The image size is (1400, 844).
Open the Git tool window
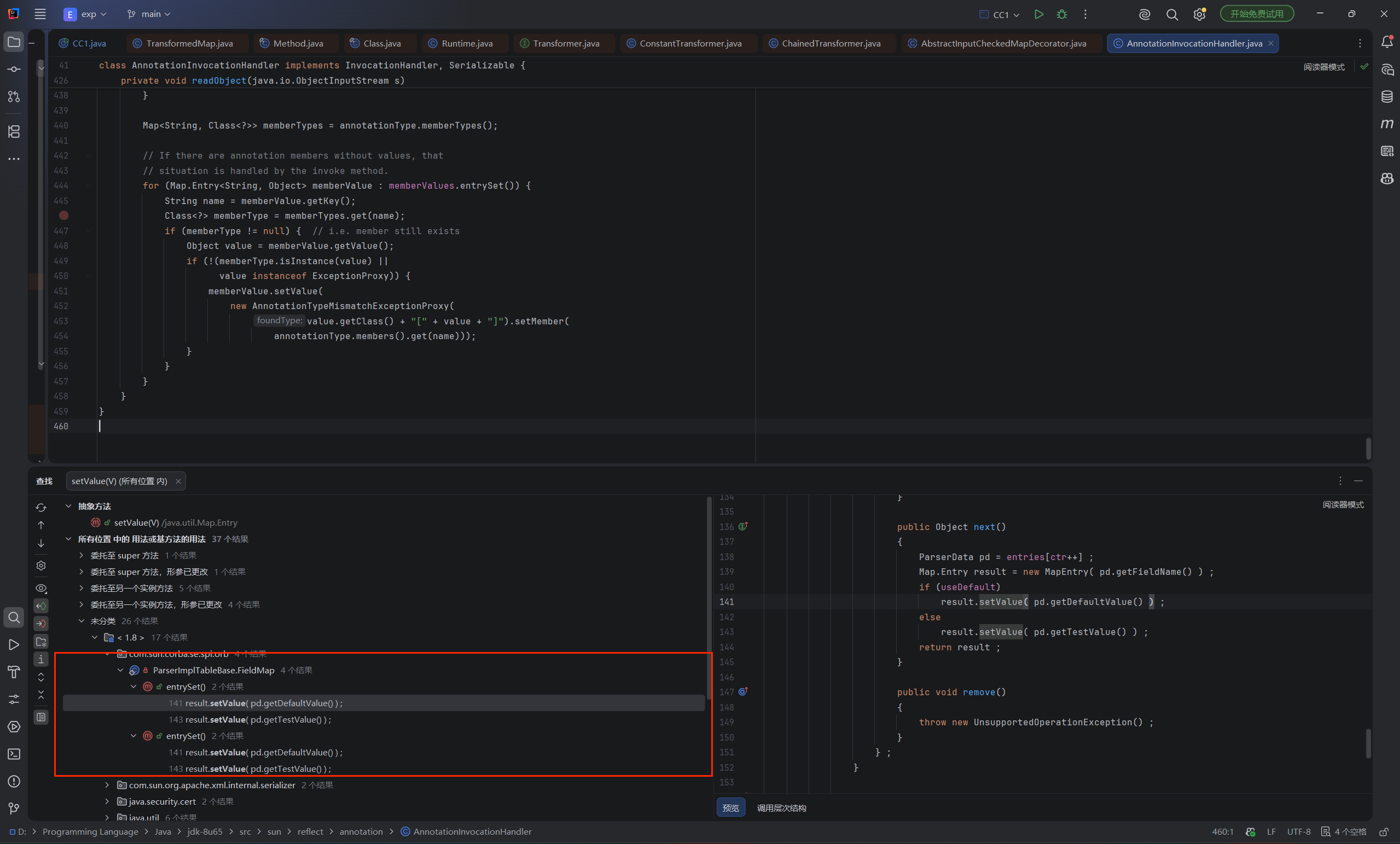pyautogui.click(x=14, y=809)
